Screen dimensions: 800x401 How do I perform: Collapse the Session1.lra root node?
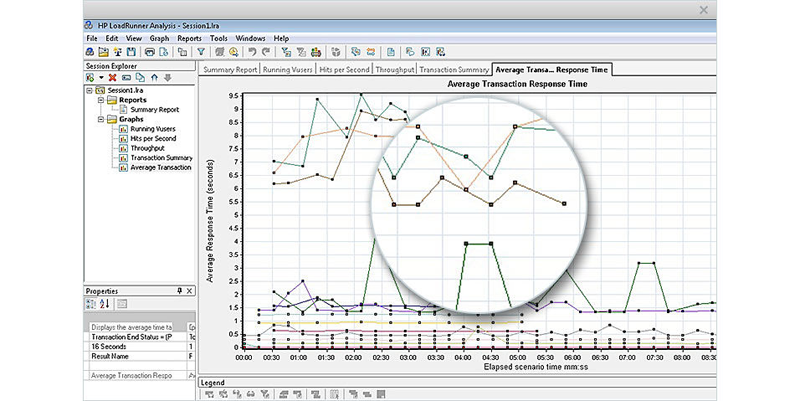88,91
